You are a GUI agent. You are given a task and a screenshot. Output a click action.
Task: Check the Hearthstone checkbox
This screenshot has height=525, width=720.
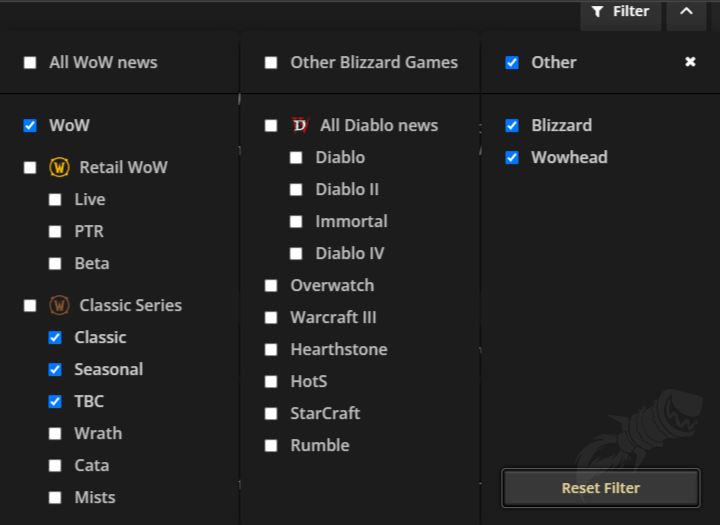tap(271, 350)
